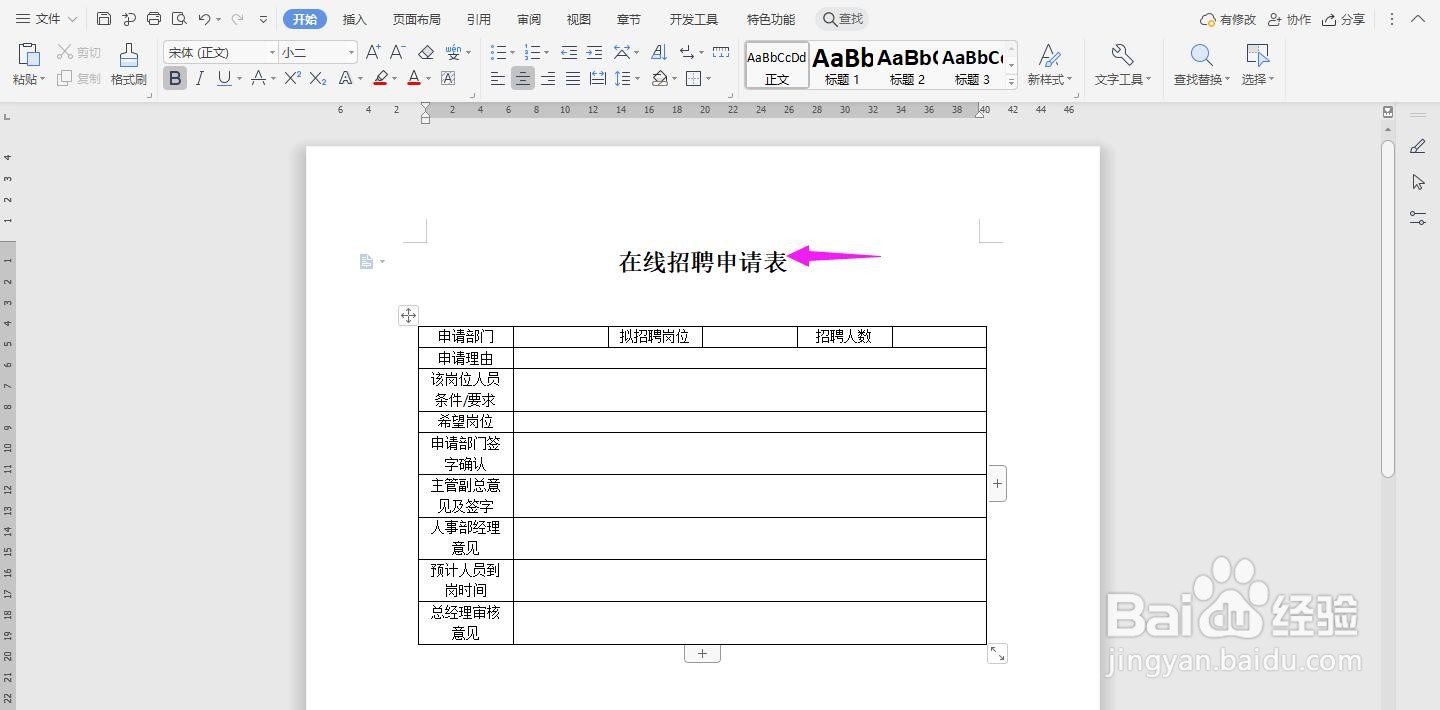Screen dimensions: 1440x710
Task: Expand the numbered list dropdown arrow
Action: tap(547, 52)
